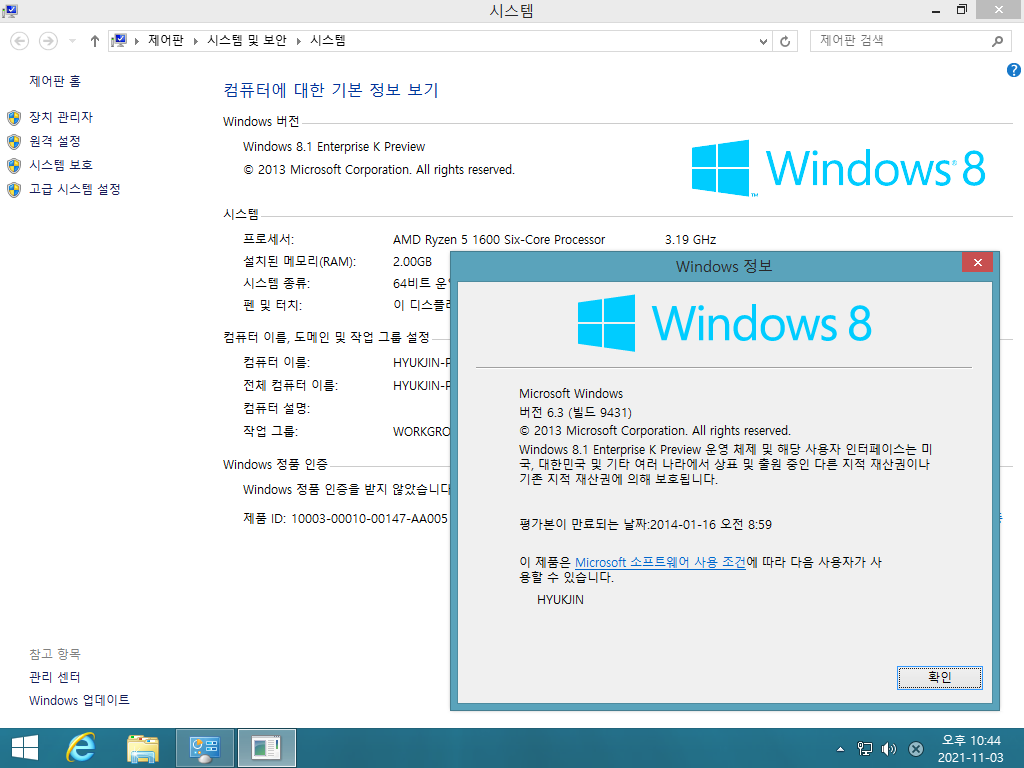Screen dimensions: 1024x768
Task: Click 확인 button in Windows 정보 dialog
Action: pyautogui.click(x=939, y=677)
